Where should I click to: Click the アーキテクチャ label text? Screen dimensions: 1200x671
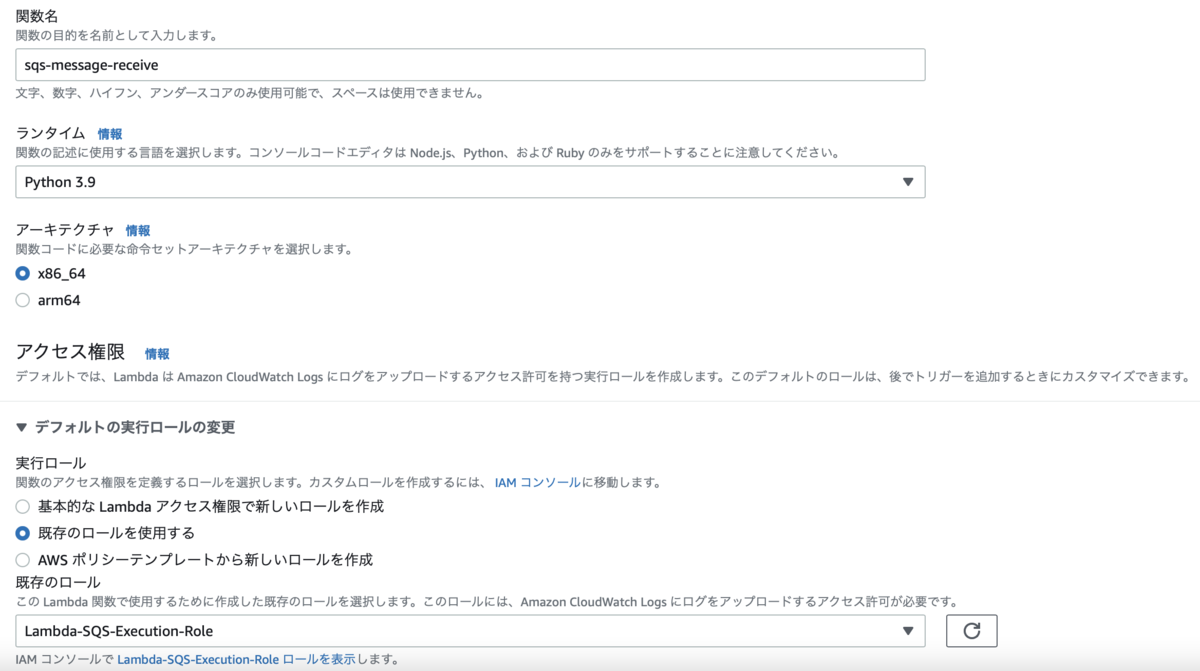[x=65, y=230]
